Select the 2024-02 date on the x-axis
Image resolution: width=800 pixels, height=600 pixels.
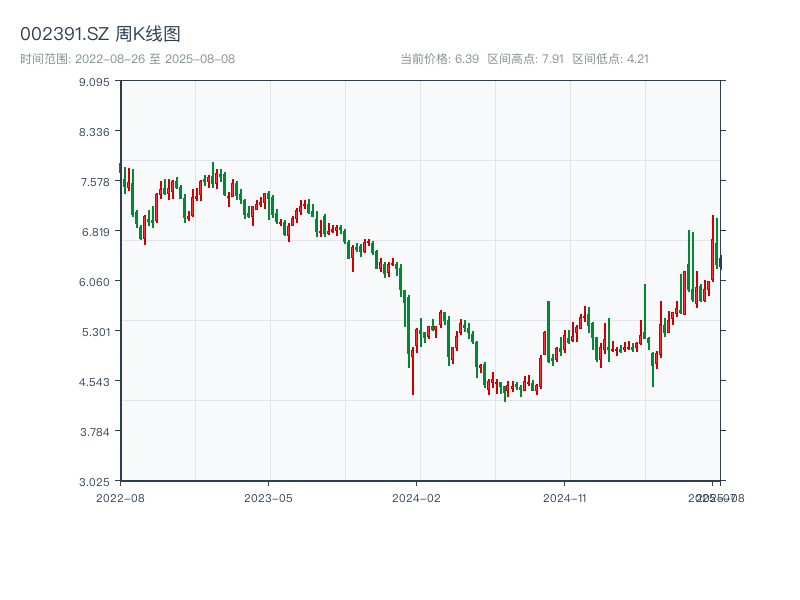[x=417, y=497]
